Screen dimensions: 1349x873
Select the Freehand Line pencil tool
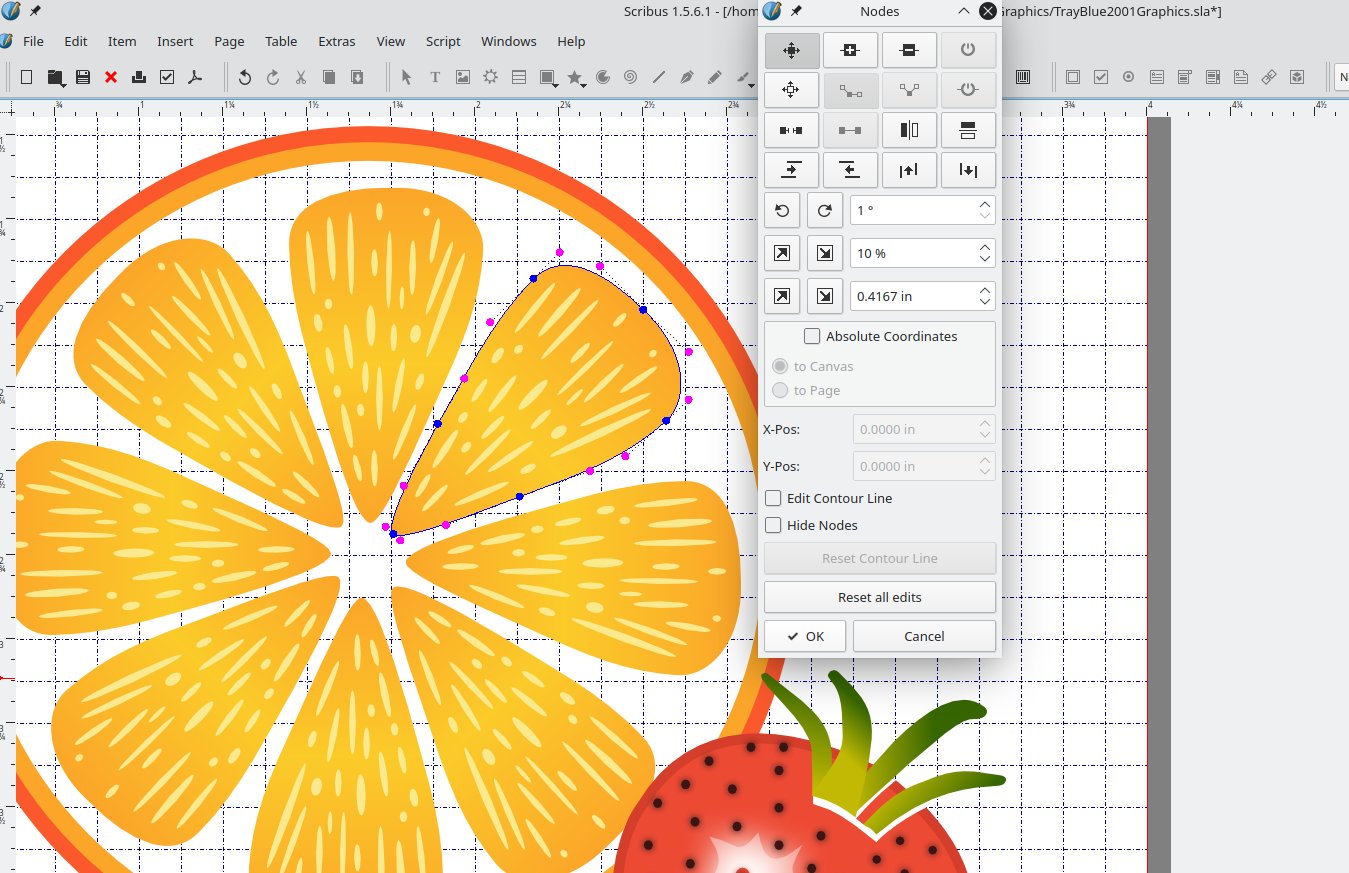click(x=714, y=77)
